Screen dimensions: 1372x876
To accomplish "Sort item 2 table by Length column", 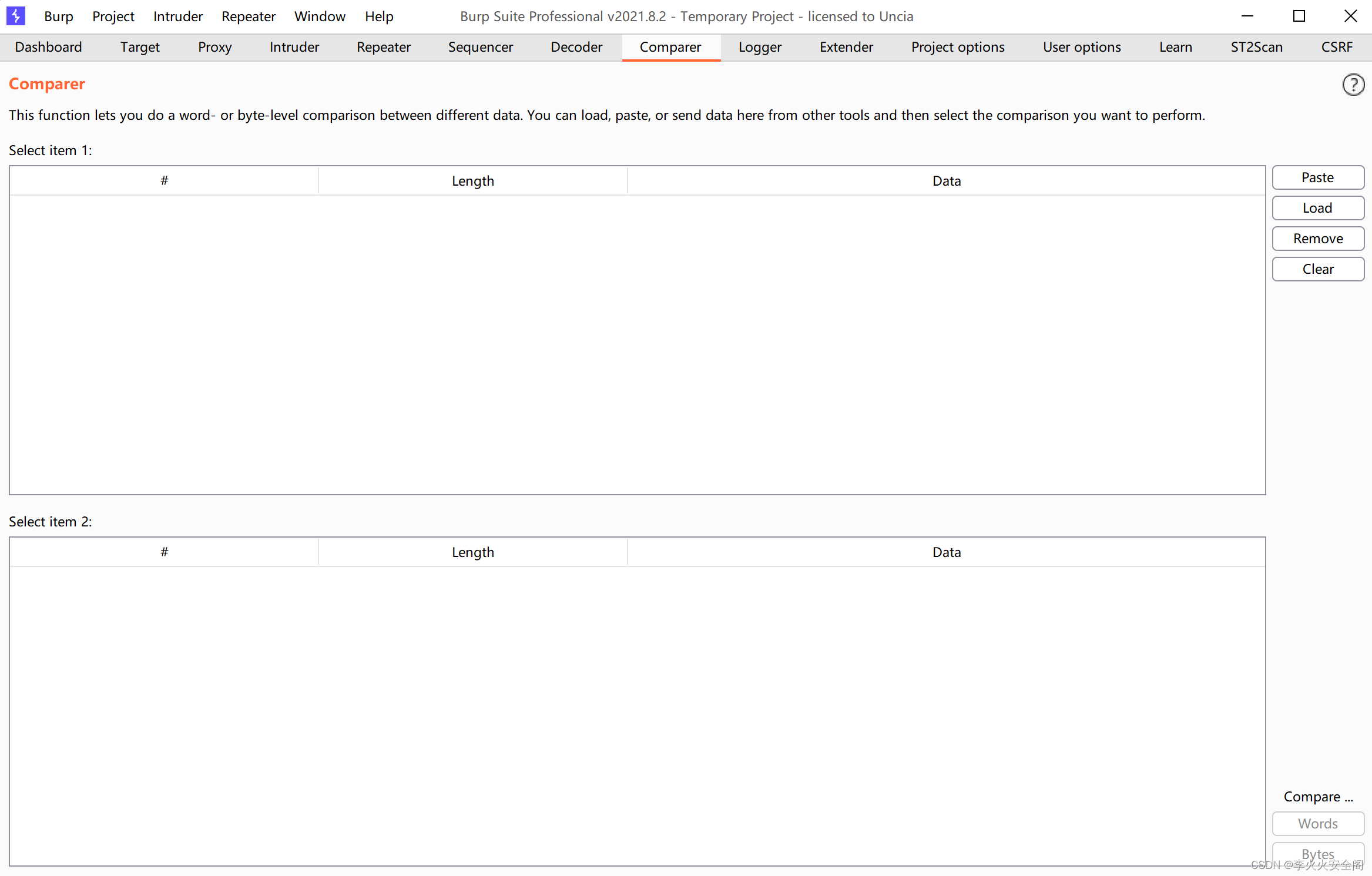I will 473,552.
